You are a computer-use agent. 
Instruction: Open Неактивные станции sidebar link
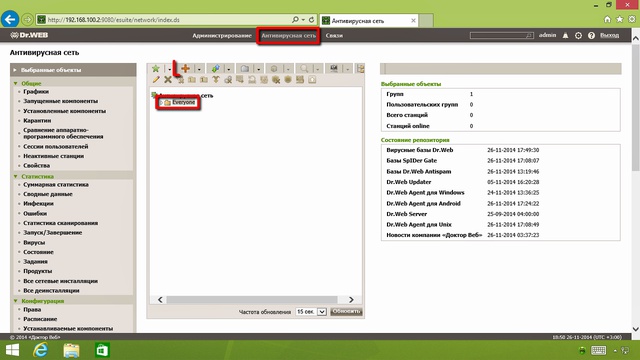point(53,156)
